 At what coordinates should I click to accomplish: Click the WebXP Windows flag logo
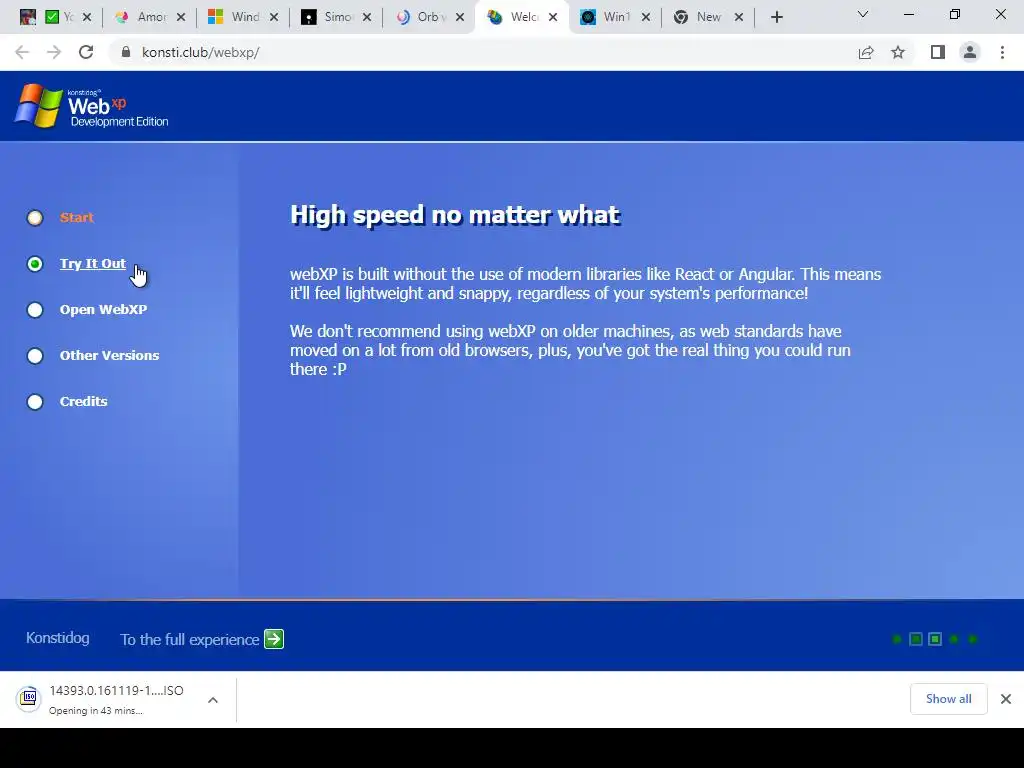coord(39,106)
